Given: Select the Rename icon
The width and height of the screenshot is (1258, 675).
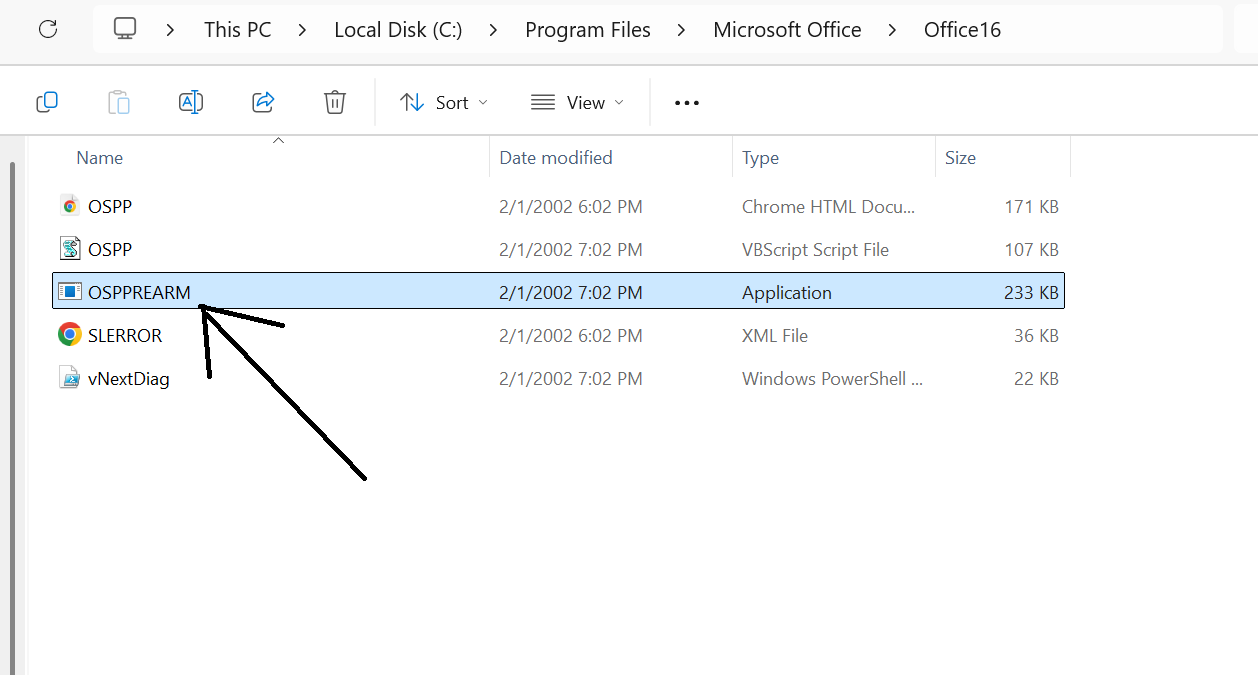Looking at the screenshot, I should click(x=191, y=101).
